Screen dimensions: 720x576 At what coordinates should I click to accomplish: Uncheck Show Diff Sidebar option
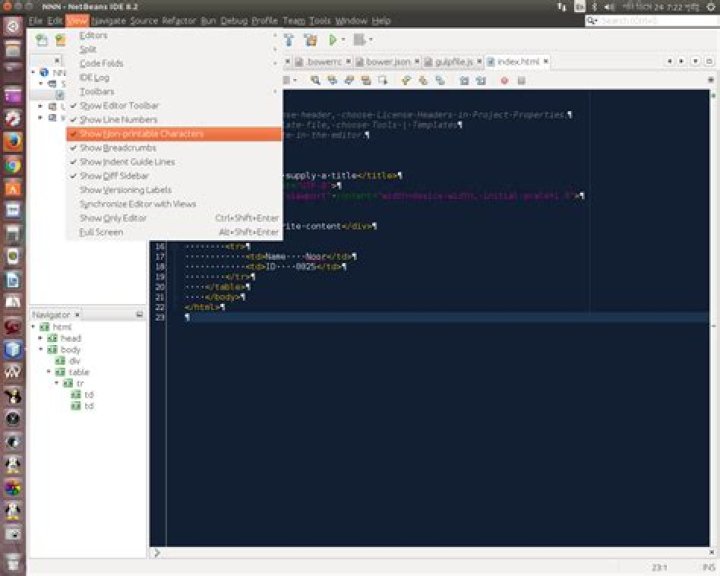(174, 176)
